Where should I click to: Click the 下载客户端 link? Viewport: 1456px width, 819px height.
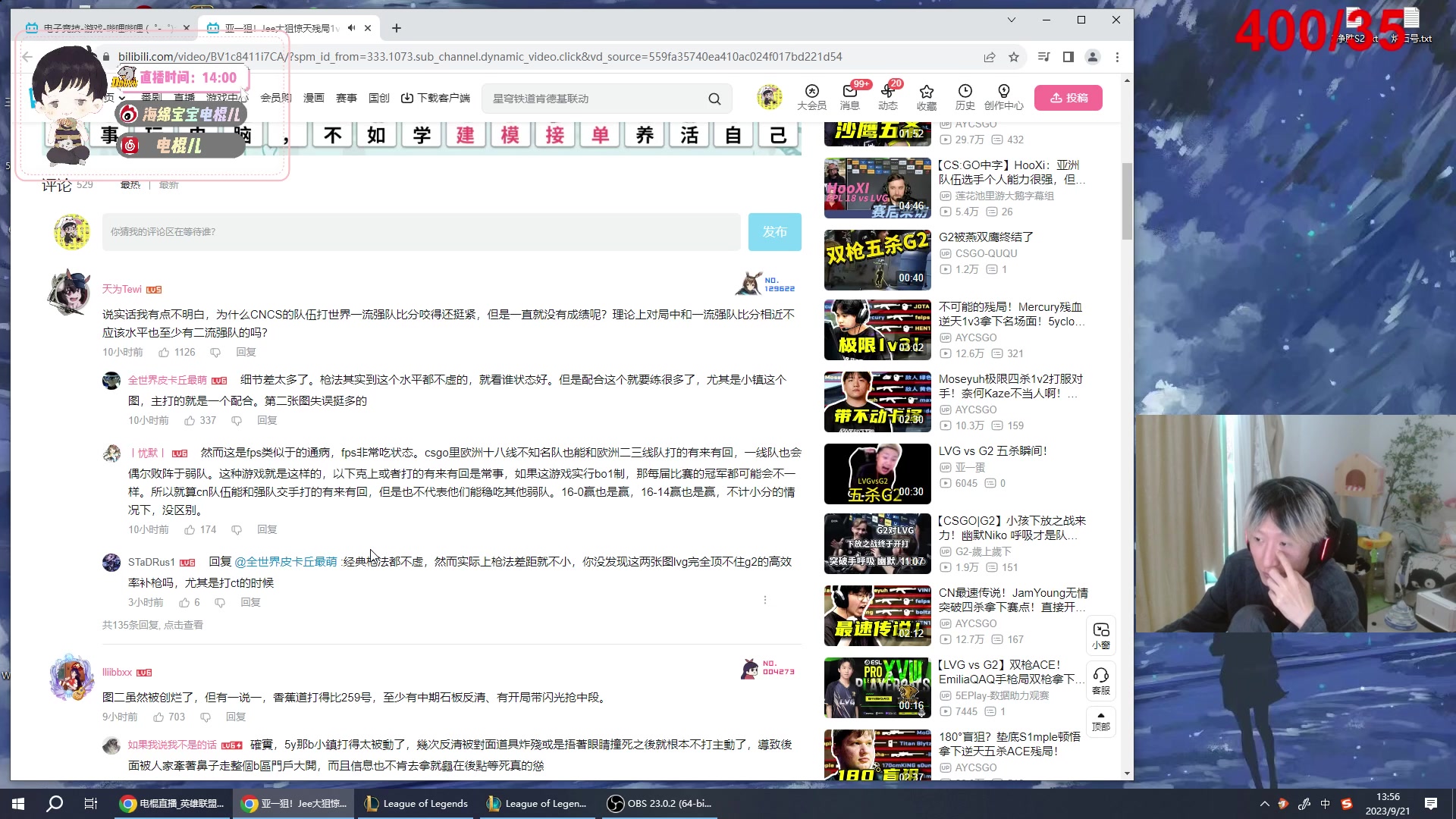435,98
